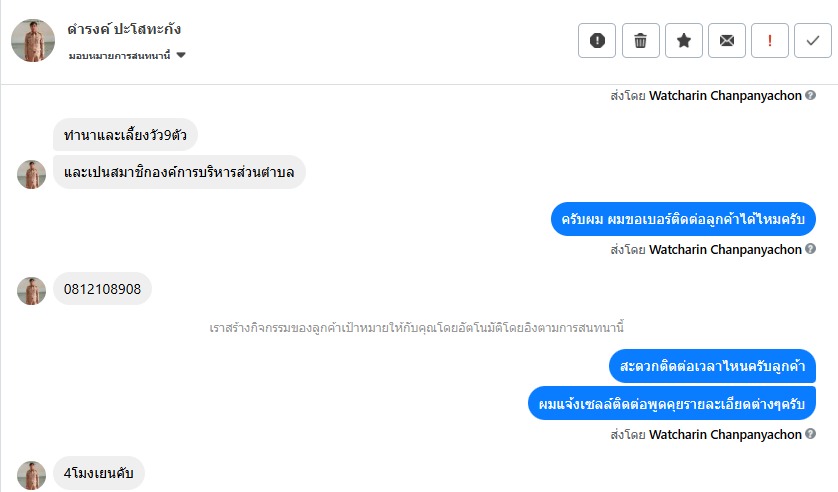The image size is (838, 492).
Task: Mark conversation done with checkmark button
Action: 812,41
